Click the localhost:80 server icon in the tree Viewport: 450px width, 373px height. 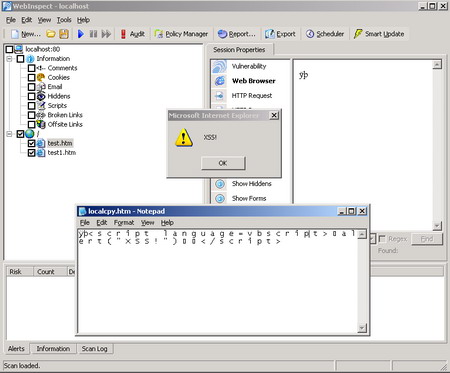pos(19,49)
